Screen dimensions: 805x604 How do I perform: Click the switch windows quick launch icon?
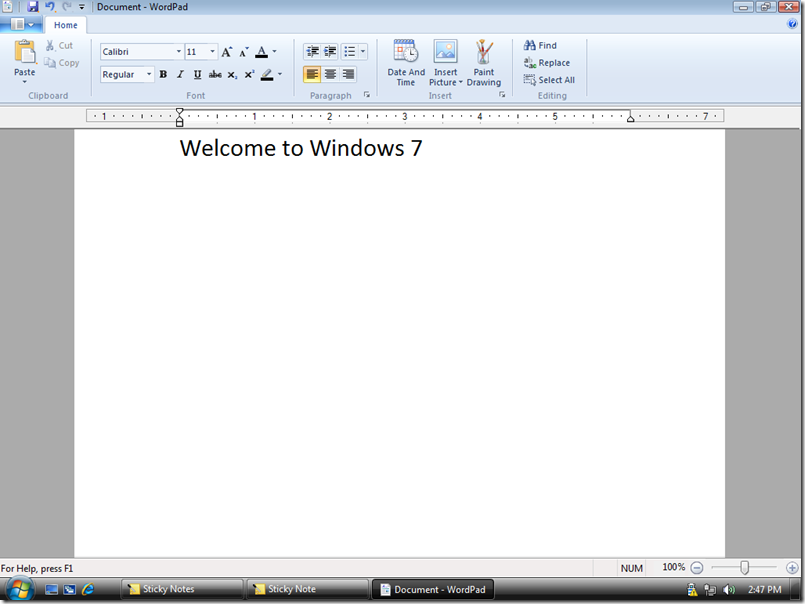69,590
